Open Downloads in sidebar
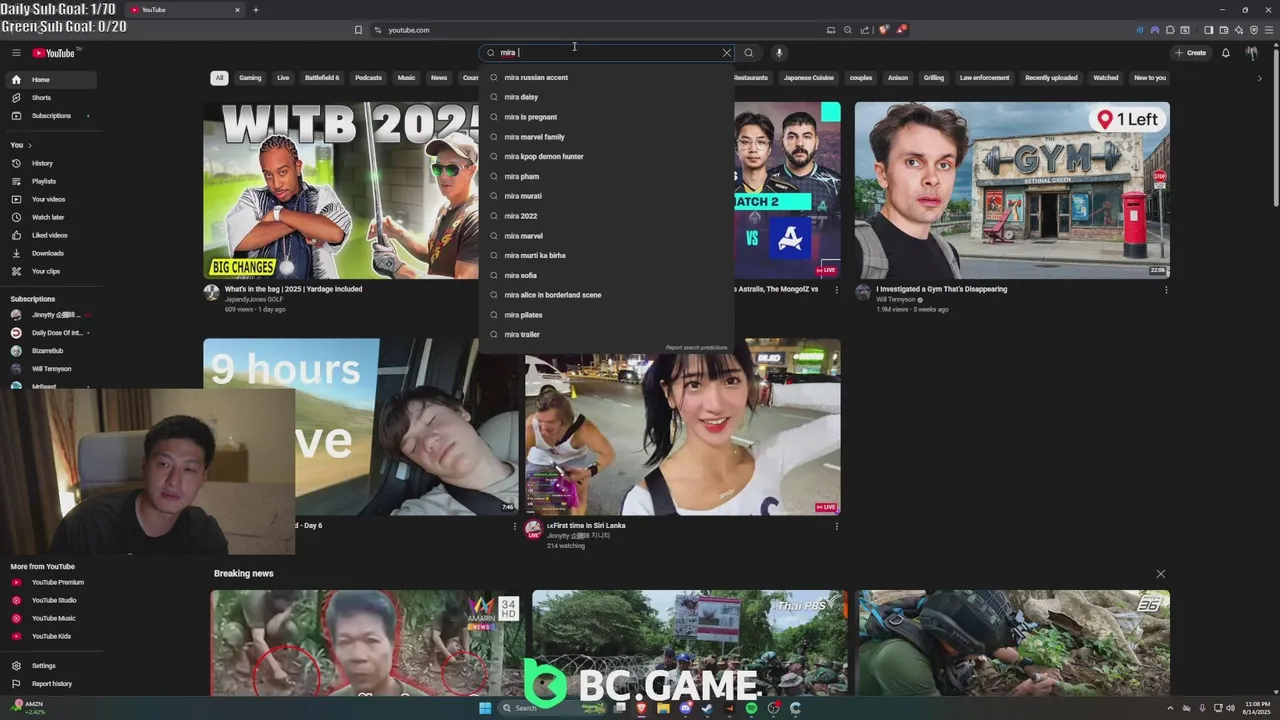Image resolution: width=1280 pixels, height=720 pixels. click(x=52, y=253)
